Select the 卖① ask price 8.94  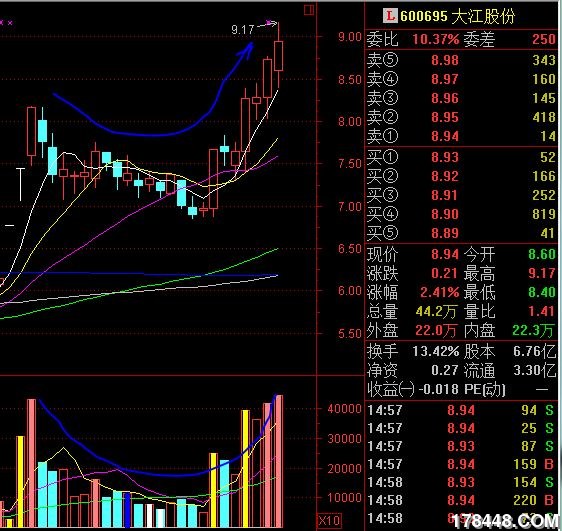[445, 136]
